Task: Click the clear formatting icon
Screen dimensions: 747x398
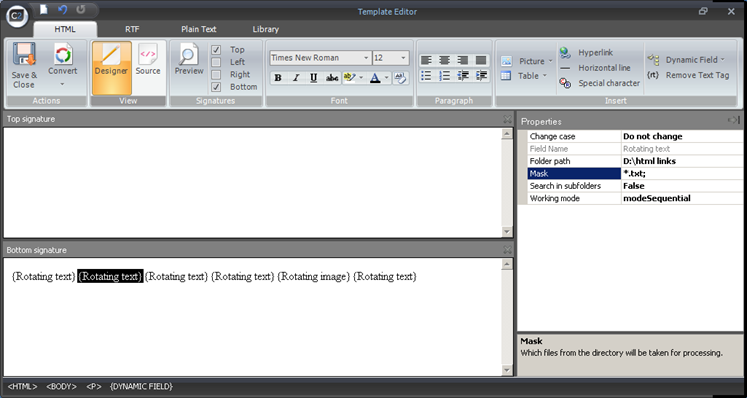Action: [401, 78]
